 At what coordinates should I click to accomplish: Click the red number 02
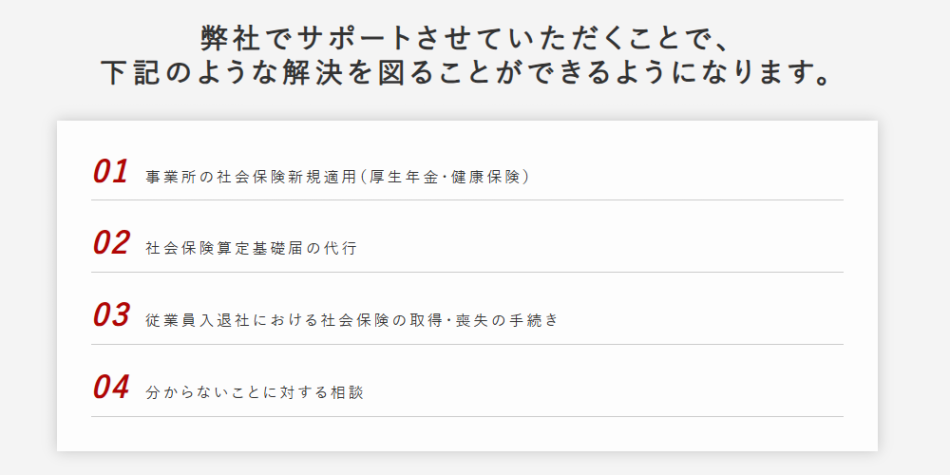111,245
